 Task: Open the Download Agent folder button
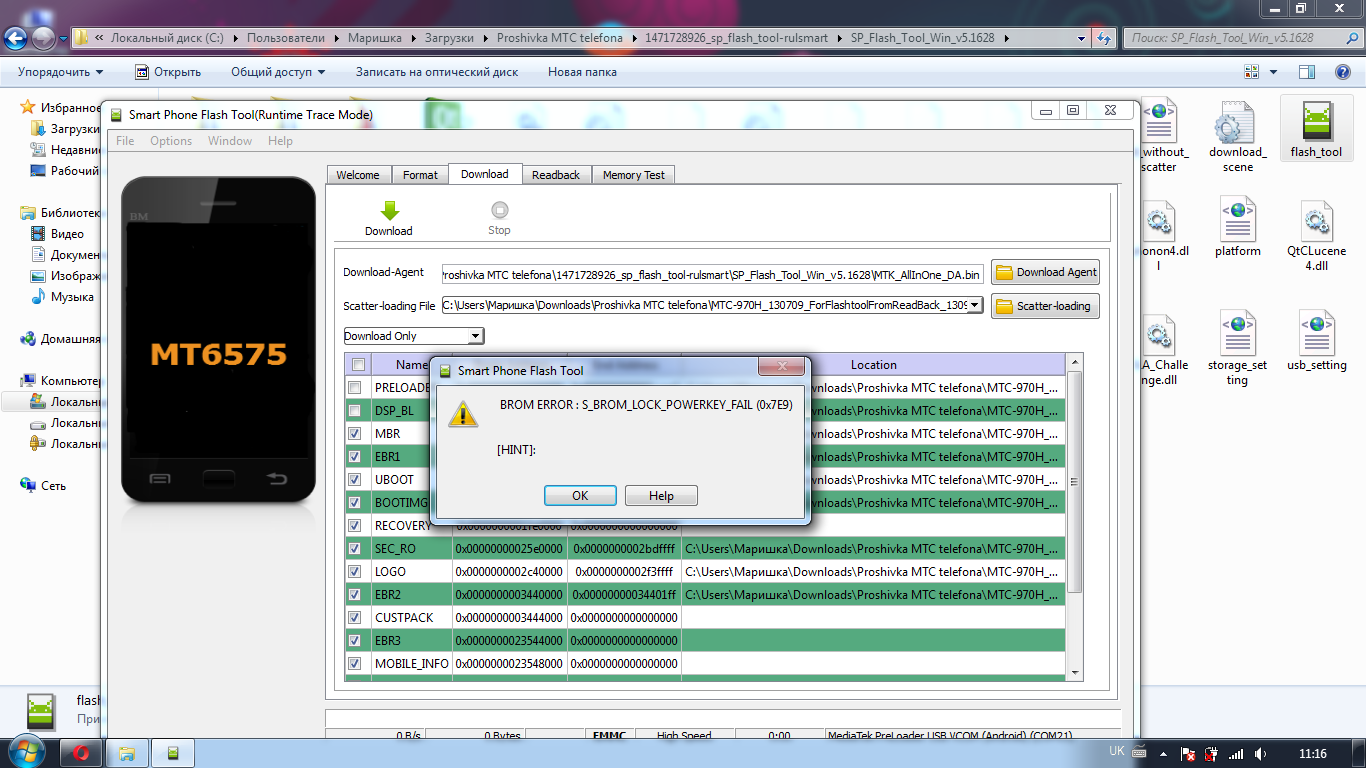coord(1045,272)
